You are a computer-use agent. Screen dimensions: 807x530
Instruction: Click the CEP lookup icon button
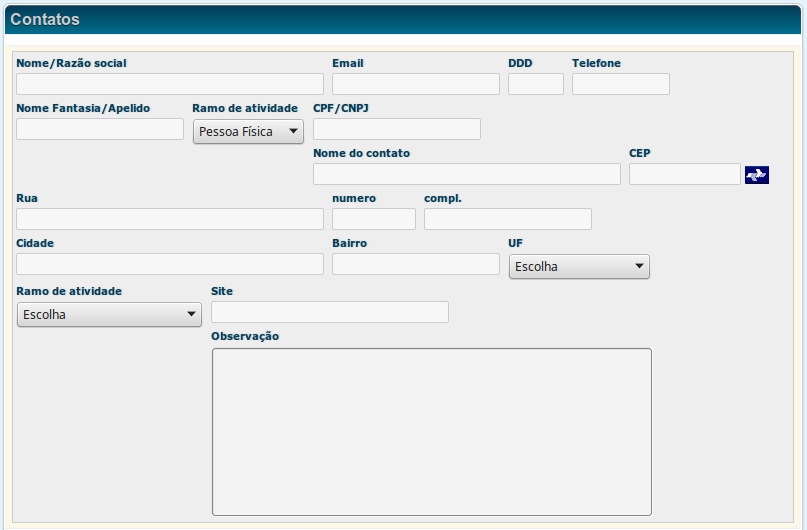click(x=756, y=175)
